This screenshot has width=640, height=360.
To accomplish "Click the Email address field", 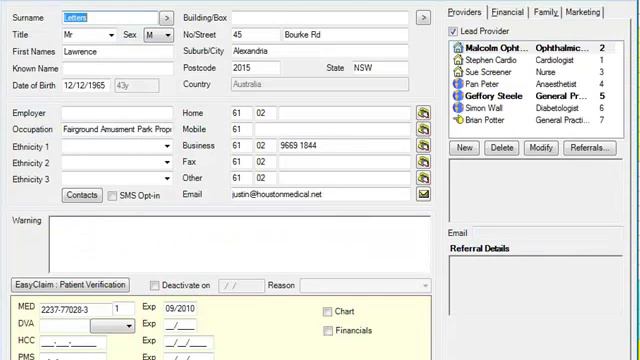I will click(x=320, y=194).
